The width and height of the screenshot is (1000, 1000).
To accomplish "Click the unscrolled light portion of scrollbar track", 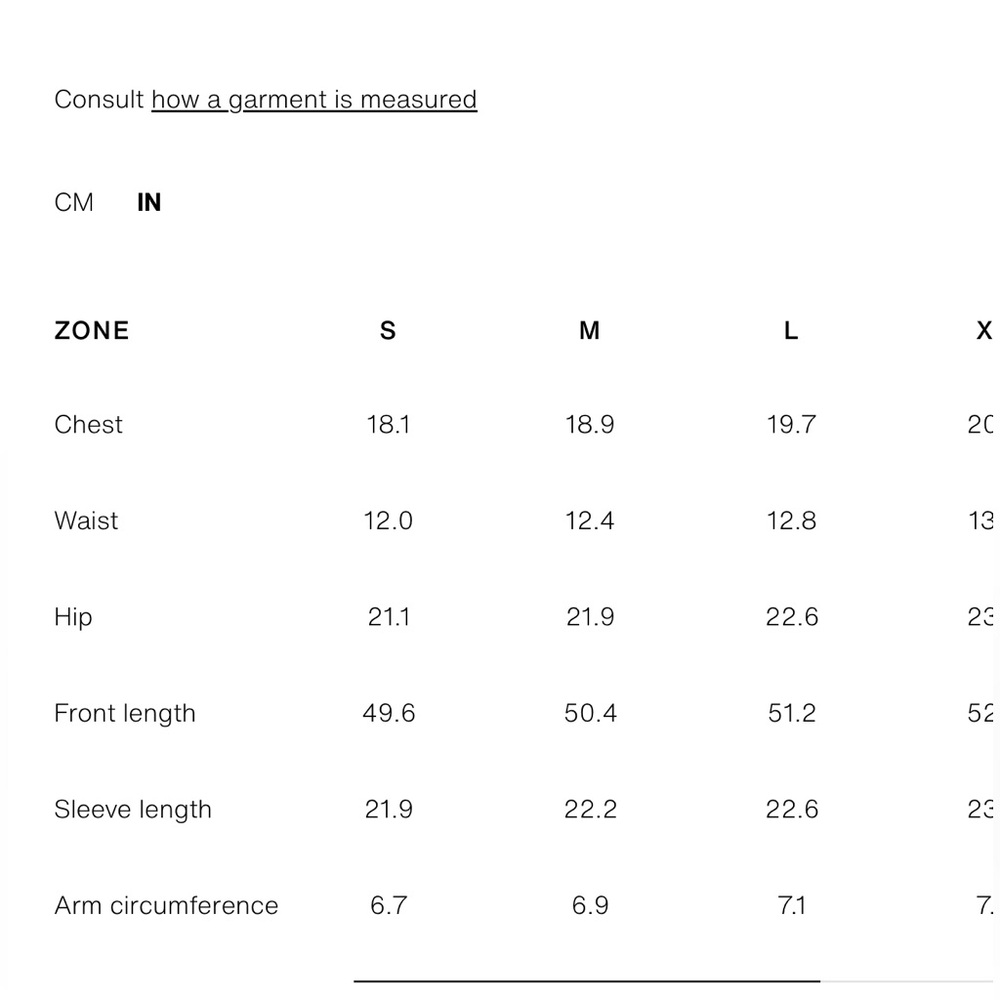I will coord(906,981).
